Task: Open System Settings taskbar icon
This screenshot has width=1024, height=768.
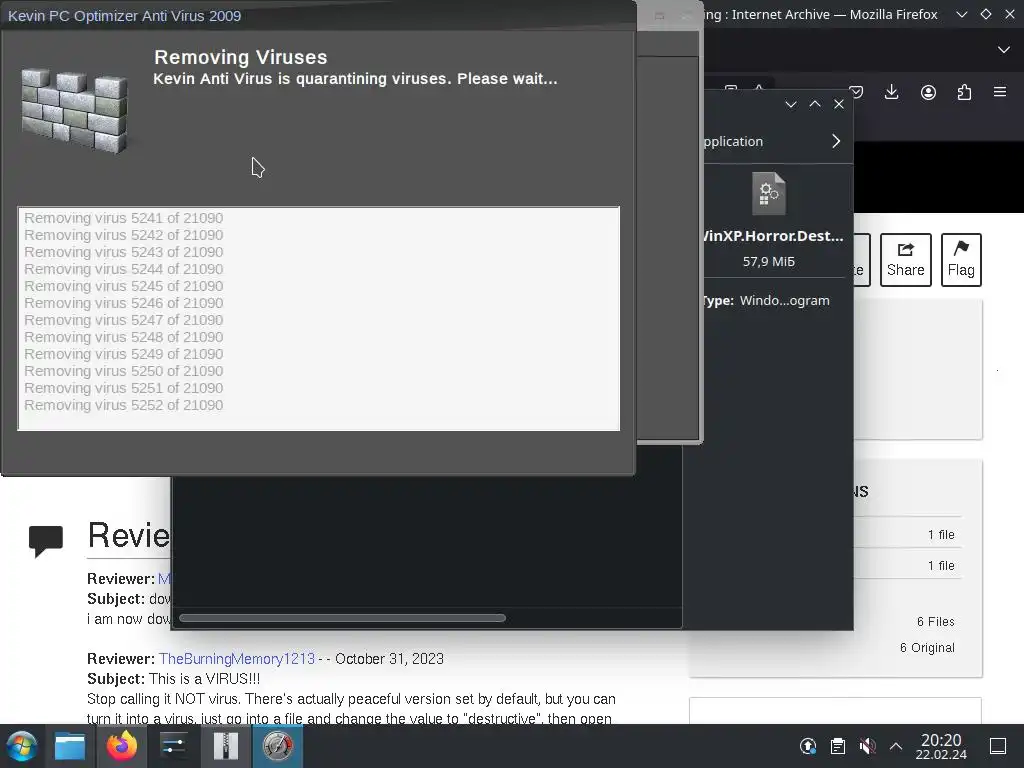Action: (174, 746)
